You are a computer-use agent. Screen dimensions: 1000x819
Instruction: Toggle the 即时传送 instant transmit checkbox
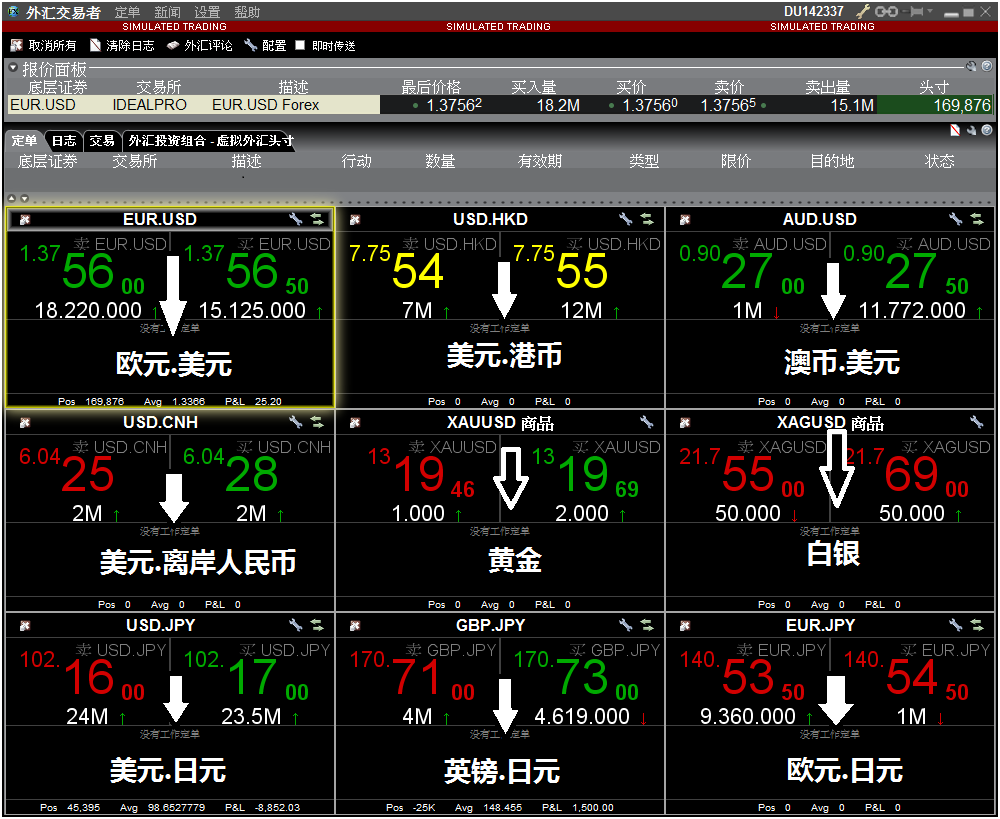[x=300, y=46]
